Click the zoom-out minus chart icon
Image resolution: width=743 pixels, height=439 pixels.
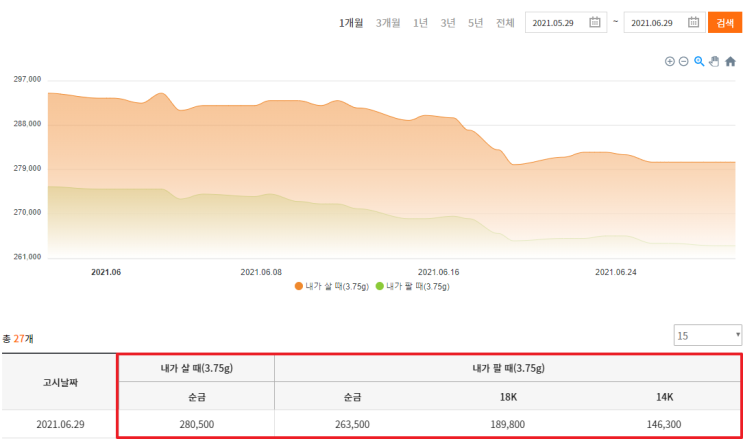pos(683,62)
